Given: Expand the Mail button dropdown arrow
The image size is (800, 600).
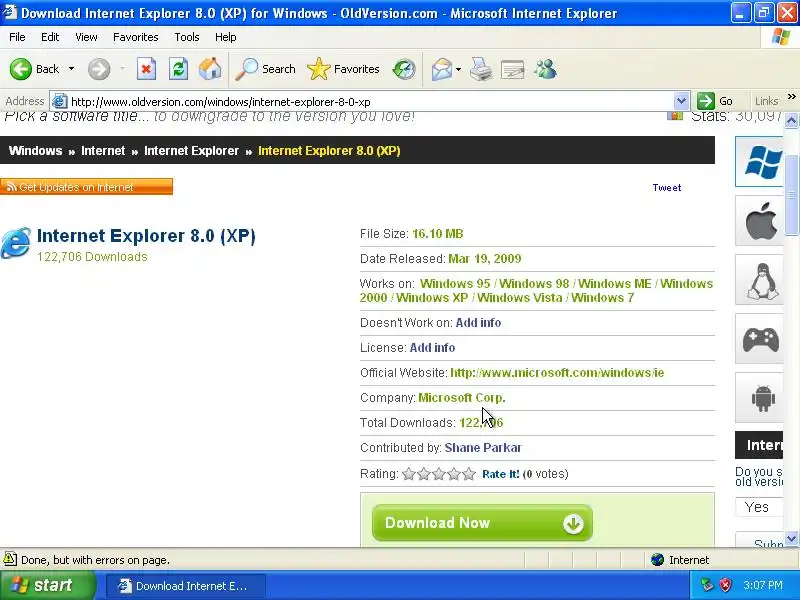Looking at the screenshot, I should [458, 69].
